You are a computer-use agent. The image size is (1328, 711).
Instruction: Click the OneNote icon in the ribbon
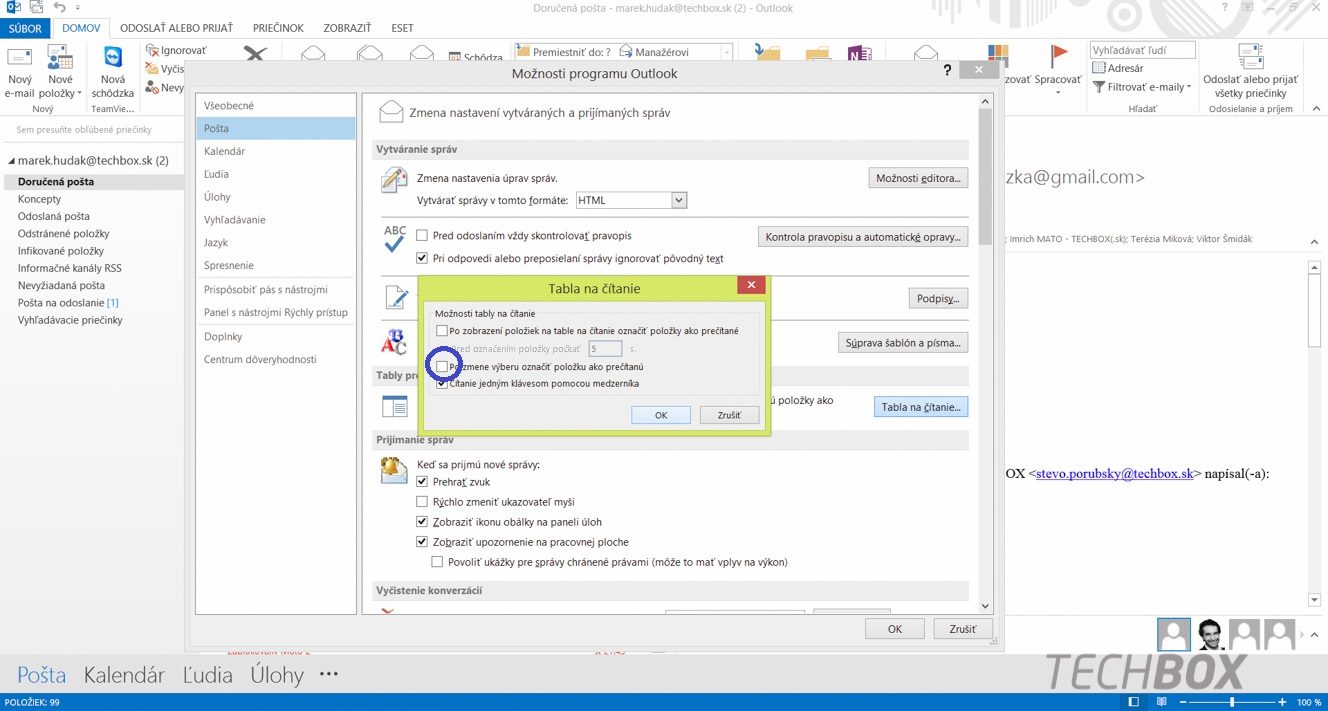pyautogui.click(x=858, y=56)
